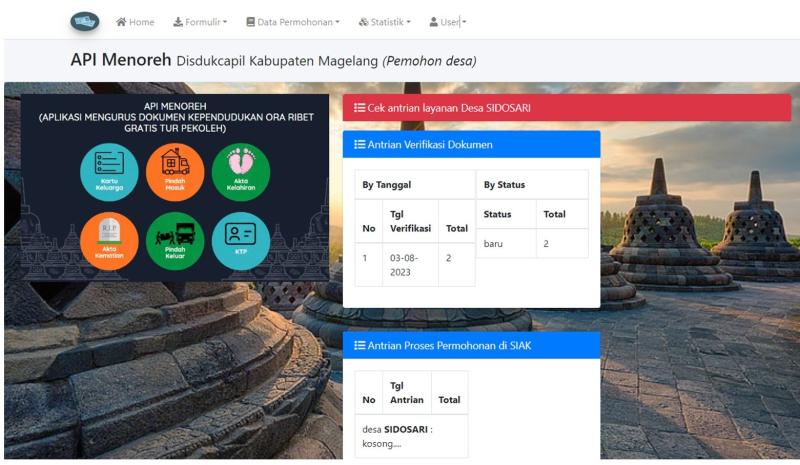The height and width of the screenshot is (465, 800).
Task: Expand the Statistik dropdown menu
Action: tap(384, 22)
